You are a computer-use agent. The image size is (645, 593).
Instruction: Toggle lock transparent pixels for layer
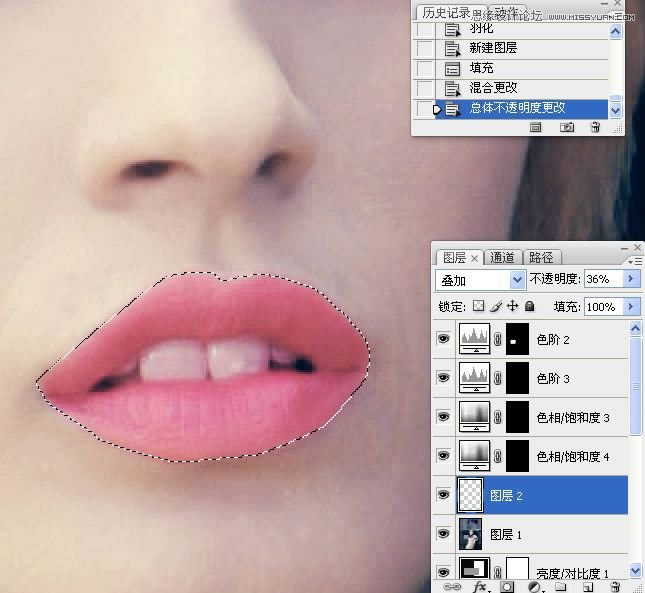click(x=478, y=306)
